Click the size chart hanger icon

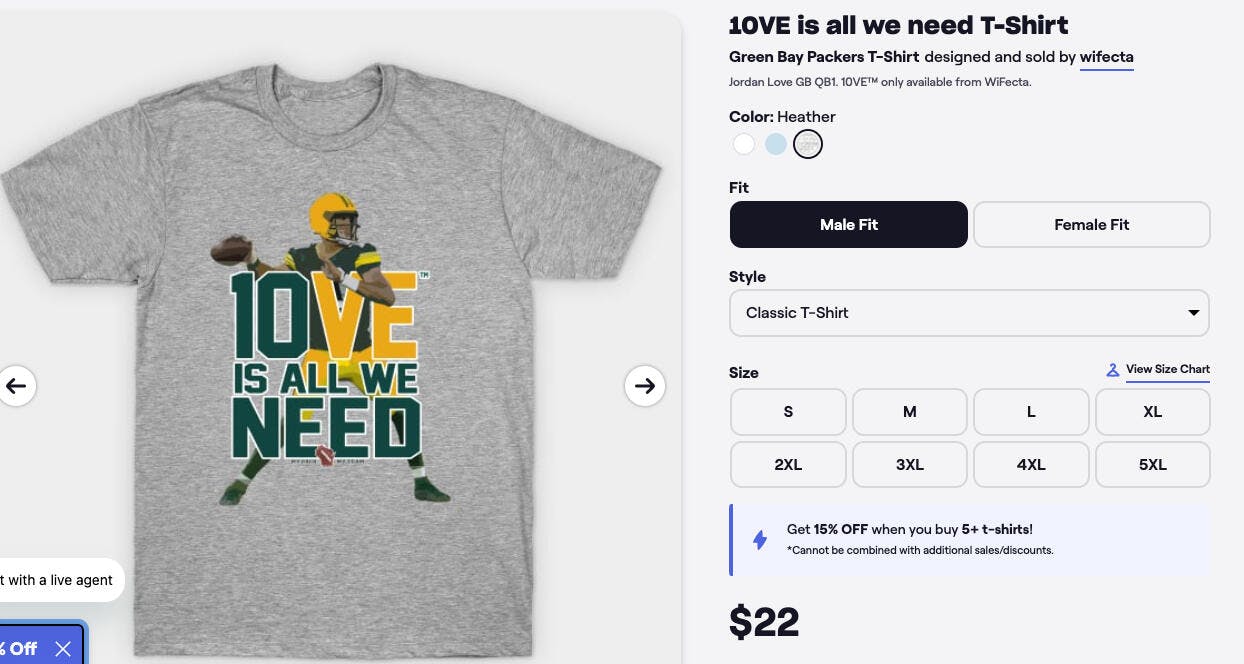coord(1112,370)
